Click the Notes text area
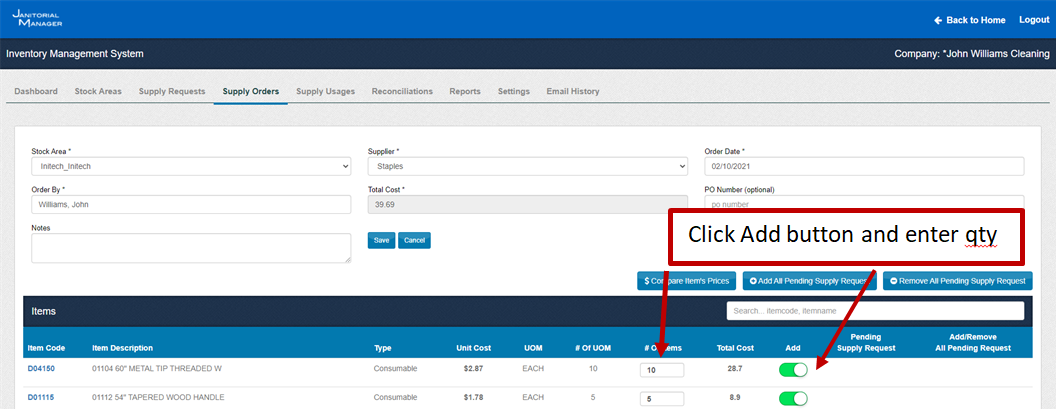1056x409 pixels. 191,248
